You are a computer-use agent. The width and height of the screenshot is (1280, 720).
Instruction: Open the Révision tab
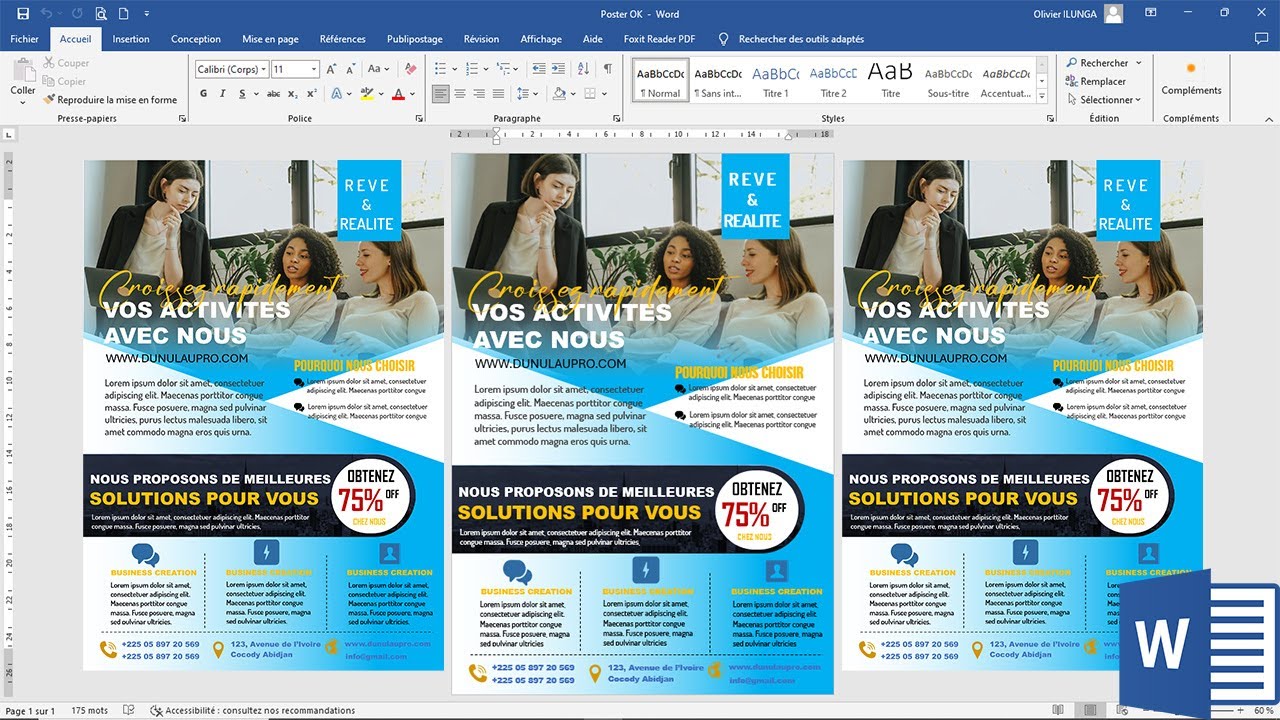pos(481,39)
